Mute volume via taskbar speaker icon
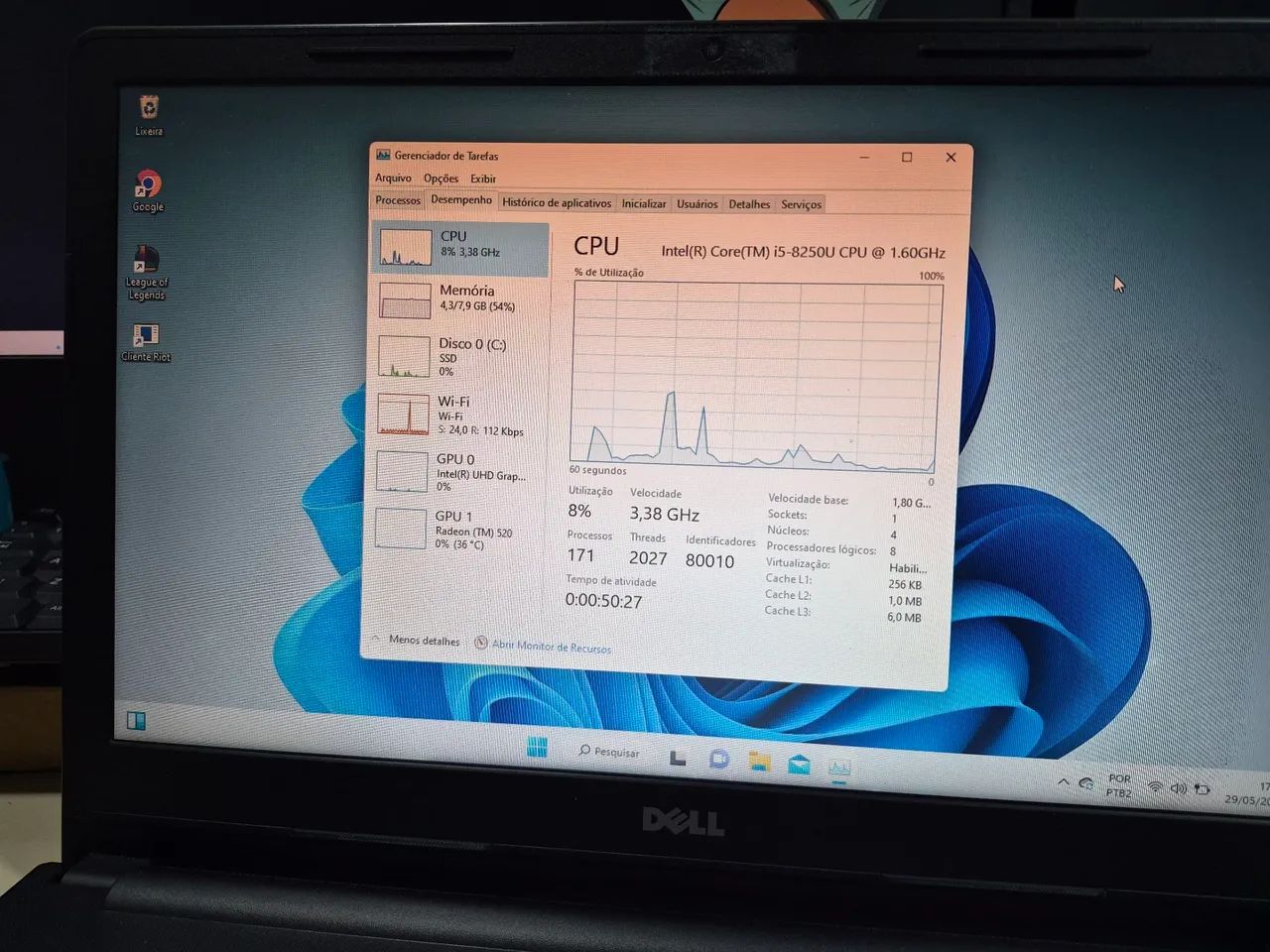Screen dimensions: 1270x952 click(1179, 788)
